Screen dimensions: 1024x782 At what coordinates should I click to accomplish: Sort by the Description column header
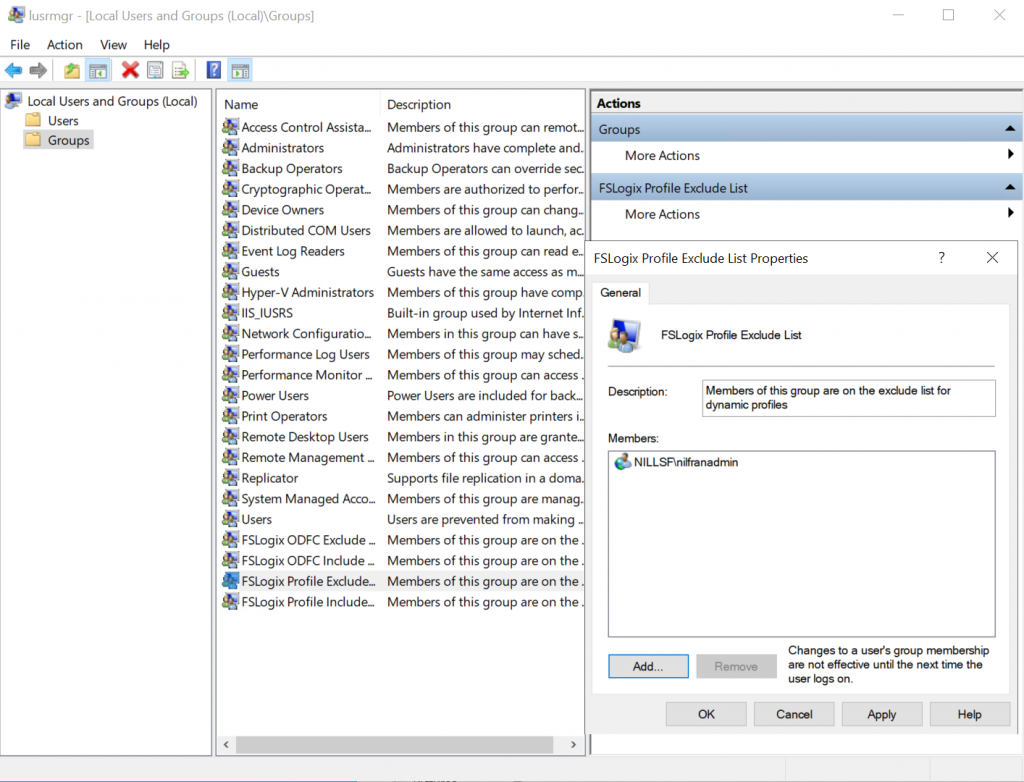482,105
